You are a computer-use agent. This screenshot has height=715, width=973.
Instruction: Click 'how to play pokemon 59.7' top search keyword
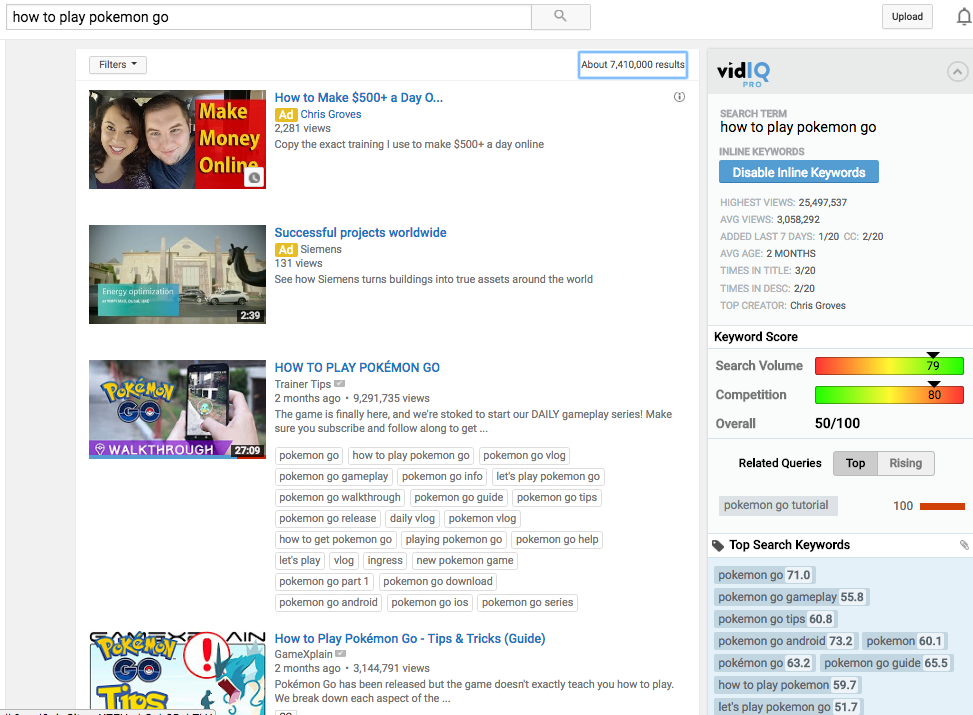tap(787, 685)
